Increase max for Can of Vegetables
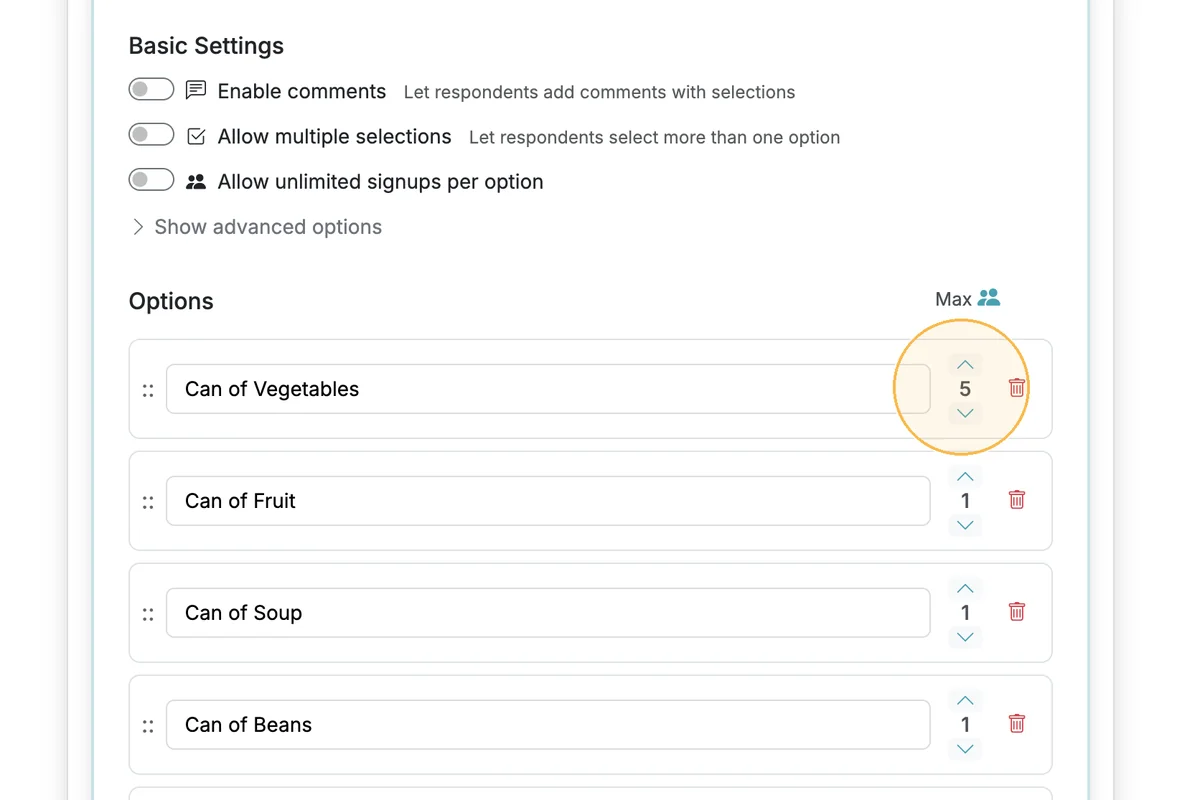This screenshot has height=800, width=1200. pyautogui.click(x=965, y=365)
